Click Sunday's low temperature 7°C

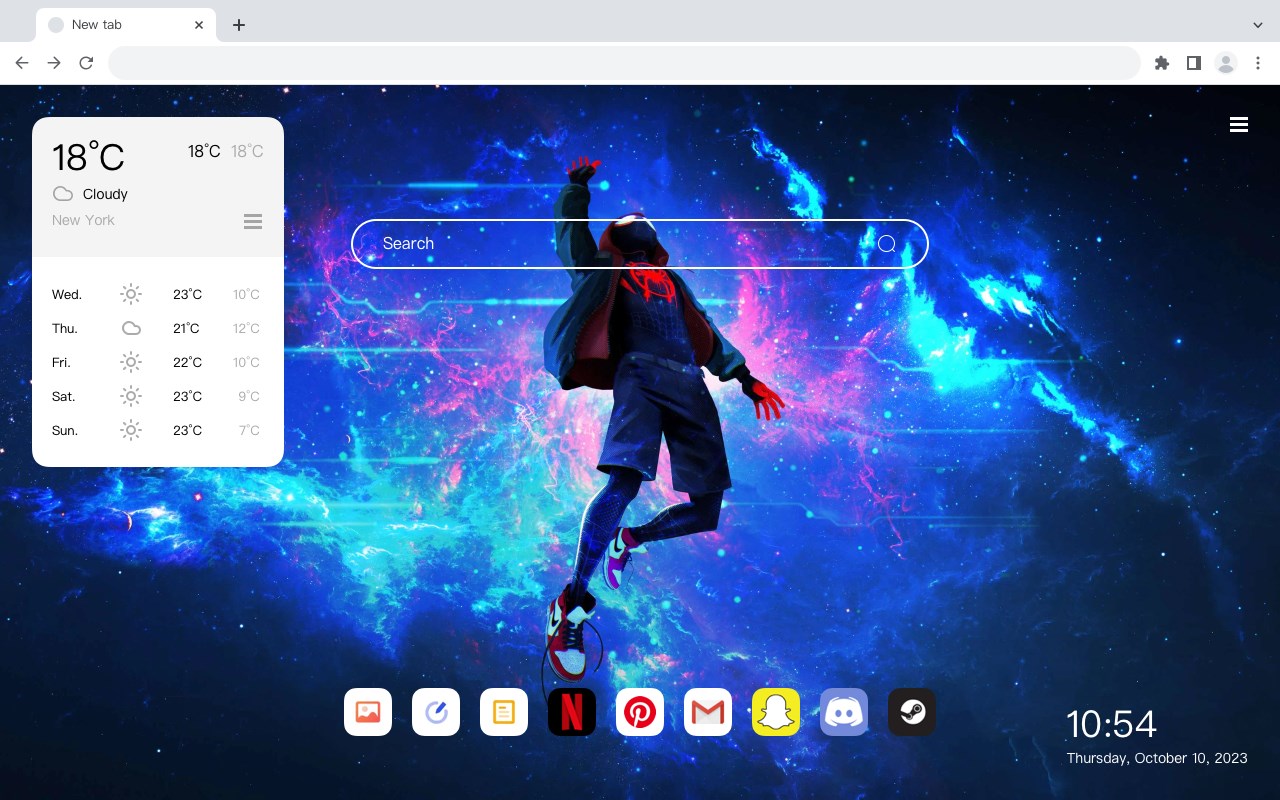(249, 430)
